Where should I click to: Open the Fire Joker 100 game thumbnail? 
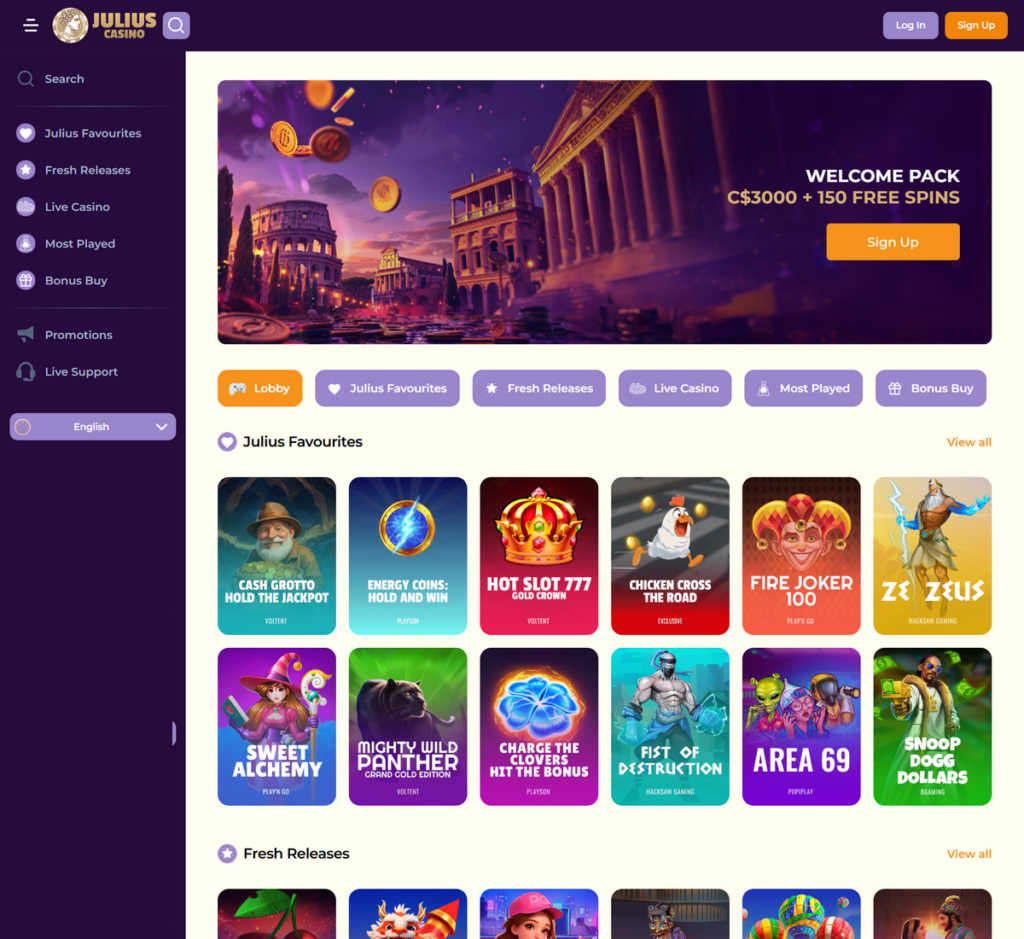click(801, 556)
